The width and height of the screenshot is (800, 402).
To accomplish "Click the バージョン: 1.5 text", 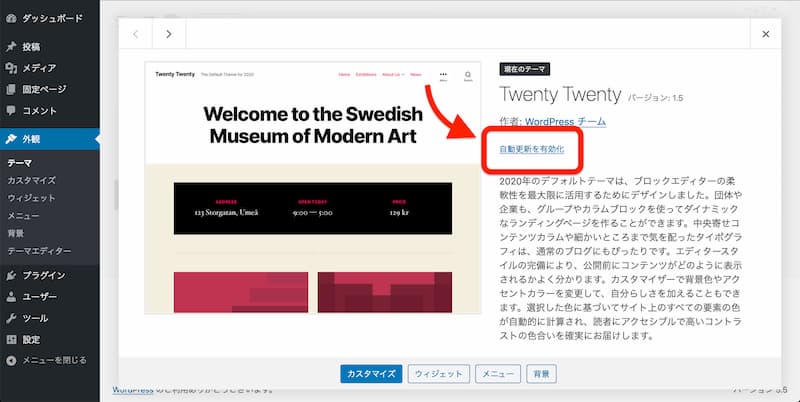I will click(x=655, y=98).
